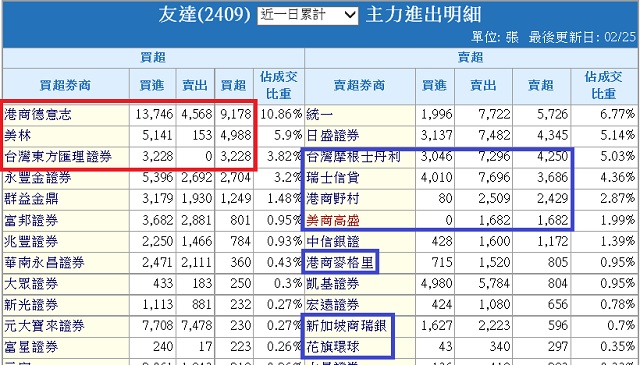This screenshot has width=640, height=365.
Task: Click the 6.77% weight cell
Action: [x=617, y=114]
